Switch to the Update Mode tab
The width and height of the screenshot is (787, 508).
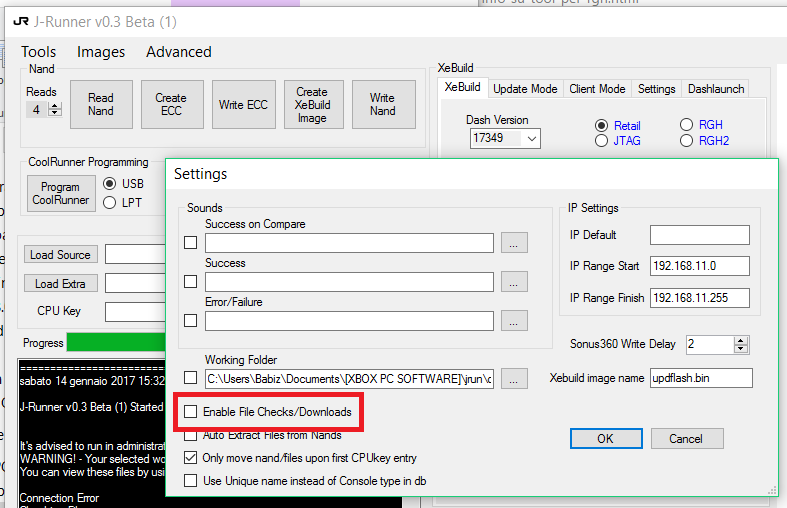(525, 89)
